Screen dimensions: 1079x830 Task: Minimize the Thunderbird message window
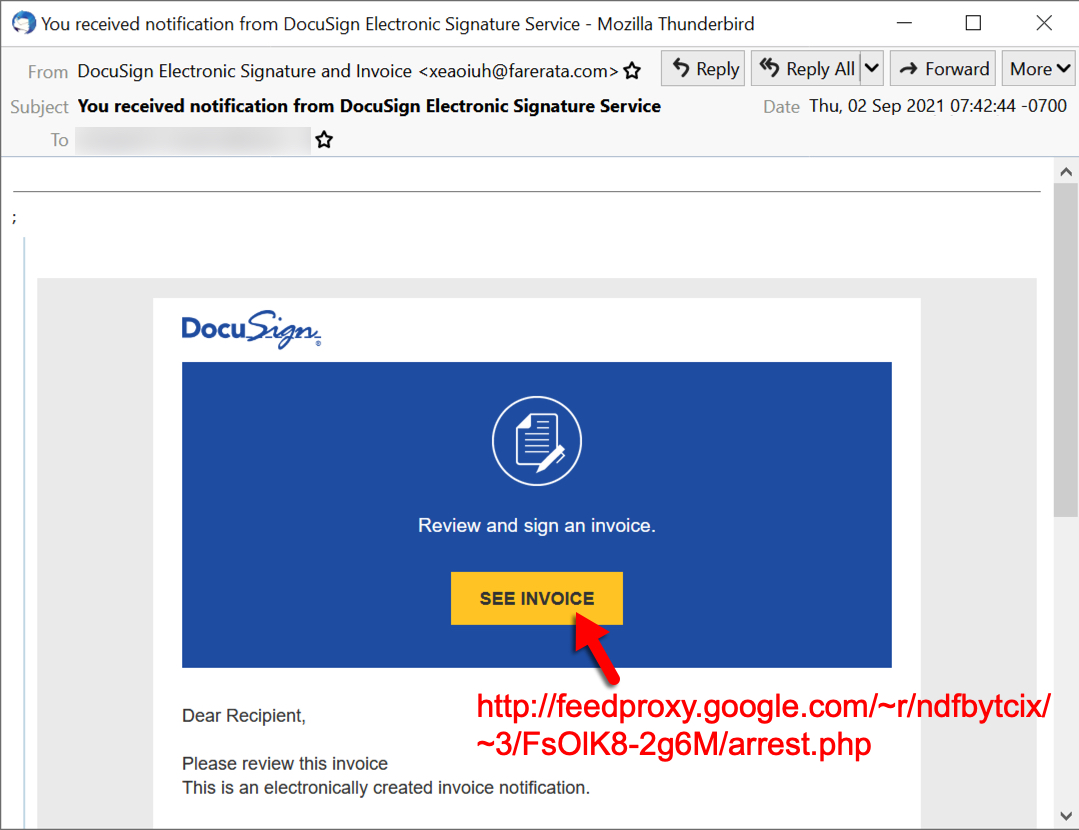point(904,23)
